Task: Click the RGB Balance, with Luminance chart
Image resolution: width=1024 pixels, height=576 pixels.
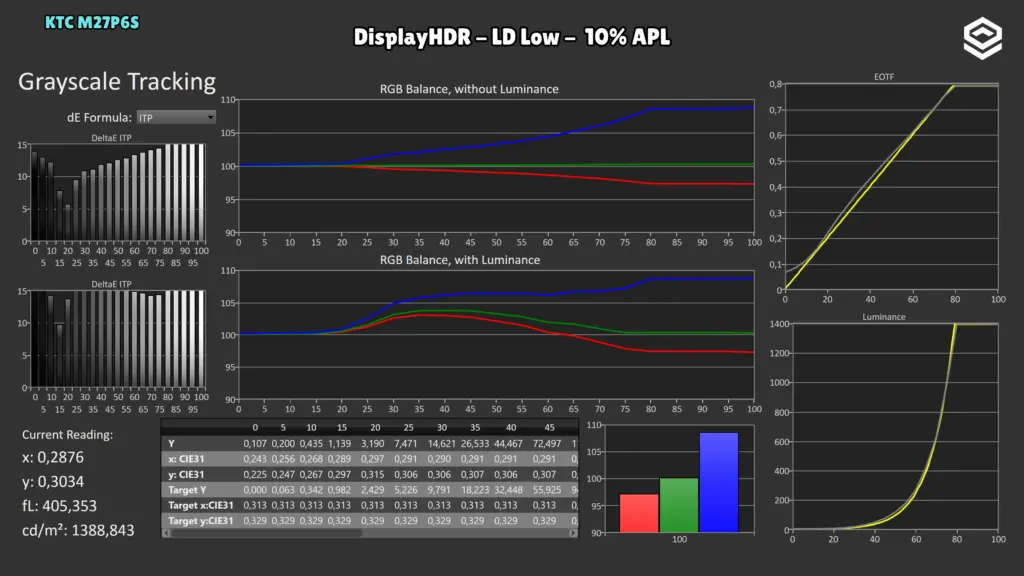Action: tap(496, 334)
